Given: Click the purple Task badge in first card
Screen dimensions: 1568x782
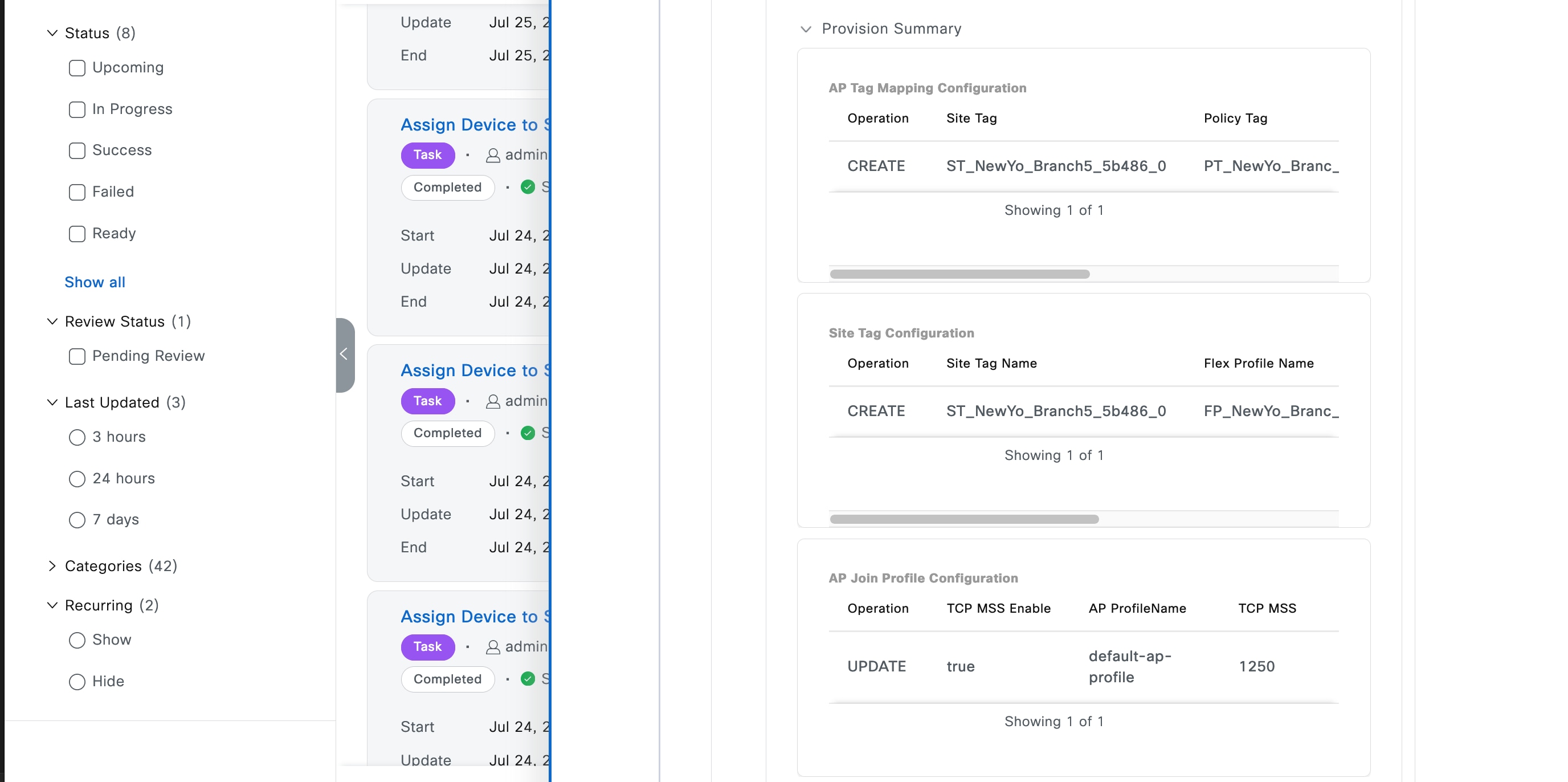Looking at the screenshot, I should point(427,155).
